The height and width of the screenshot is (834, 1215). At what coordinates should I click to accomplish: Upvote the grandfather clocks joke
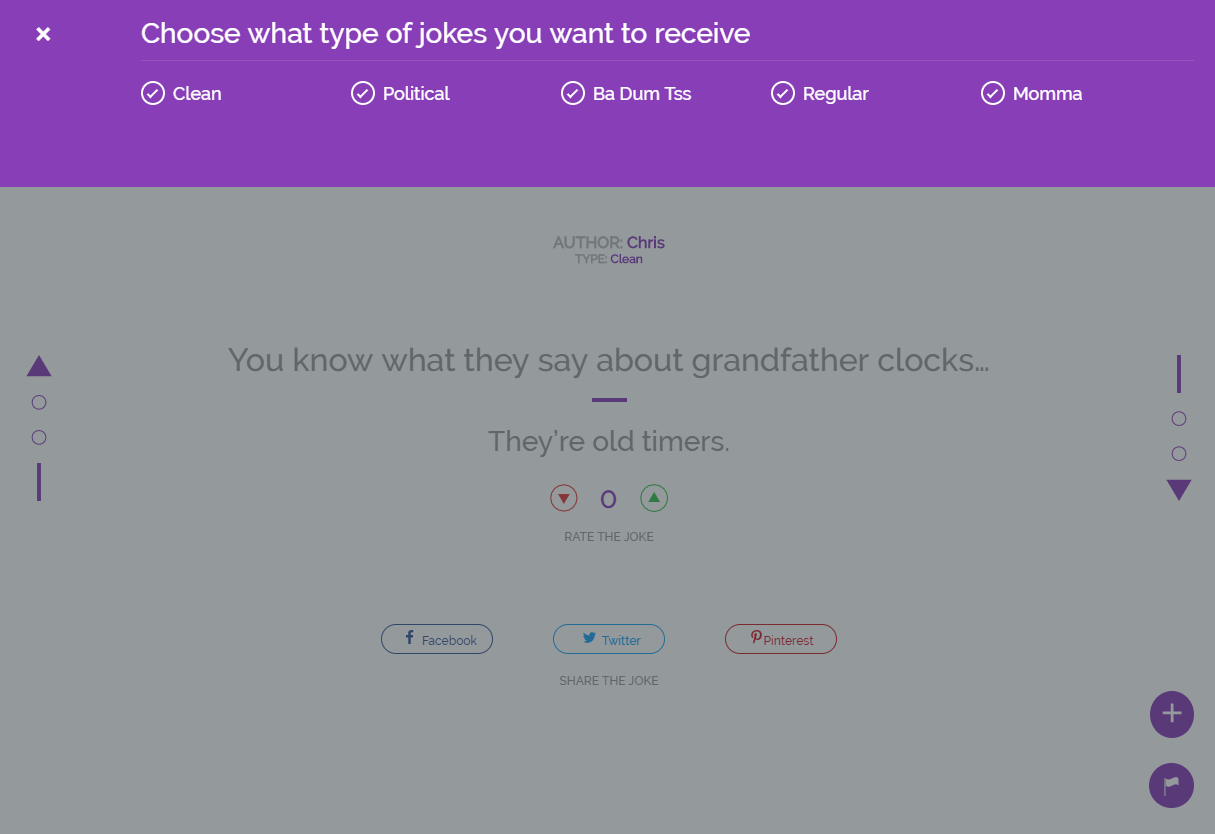tap(654, 497)
